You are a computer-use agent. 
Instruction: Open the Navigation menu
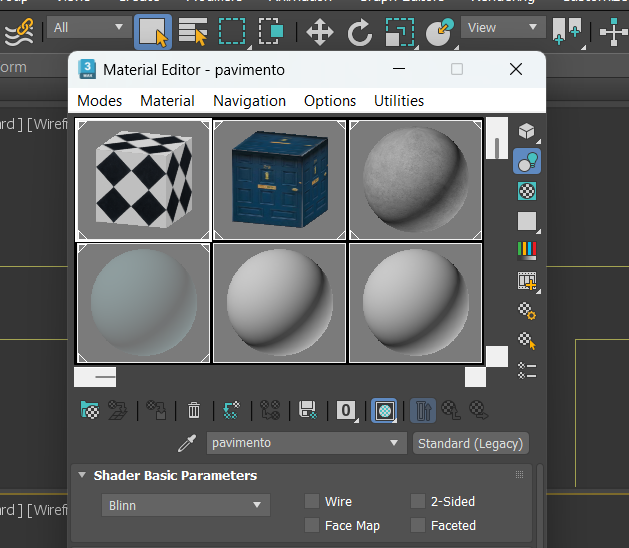click(249, 101)
